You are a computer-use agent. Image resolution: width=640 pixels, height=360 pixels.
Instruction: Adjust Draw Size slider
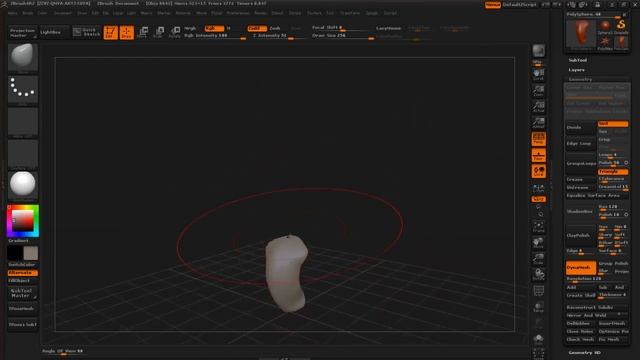[343, 36]
